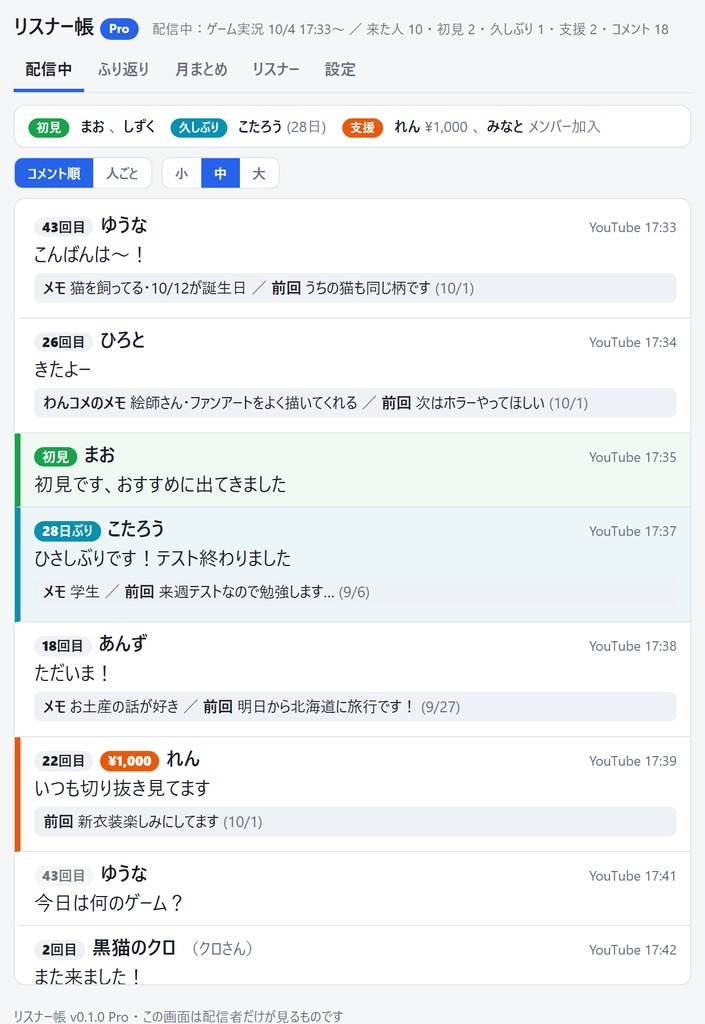The width and height of the screenshot is (705, 1024).
Task: Click the YouTube 17:39 timestamp
Action: tap(633, 761)
